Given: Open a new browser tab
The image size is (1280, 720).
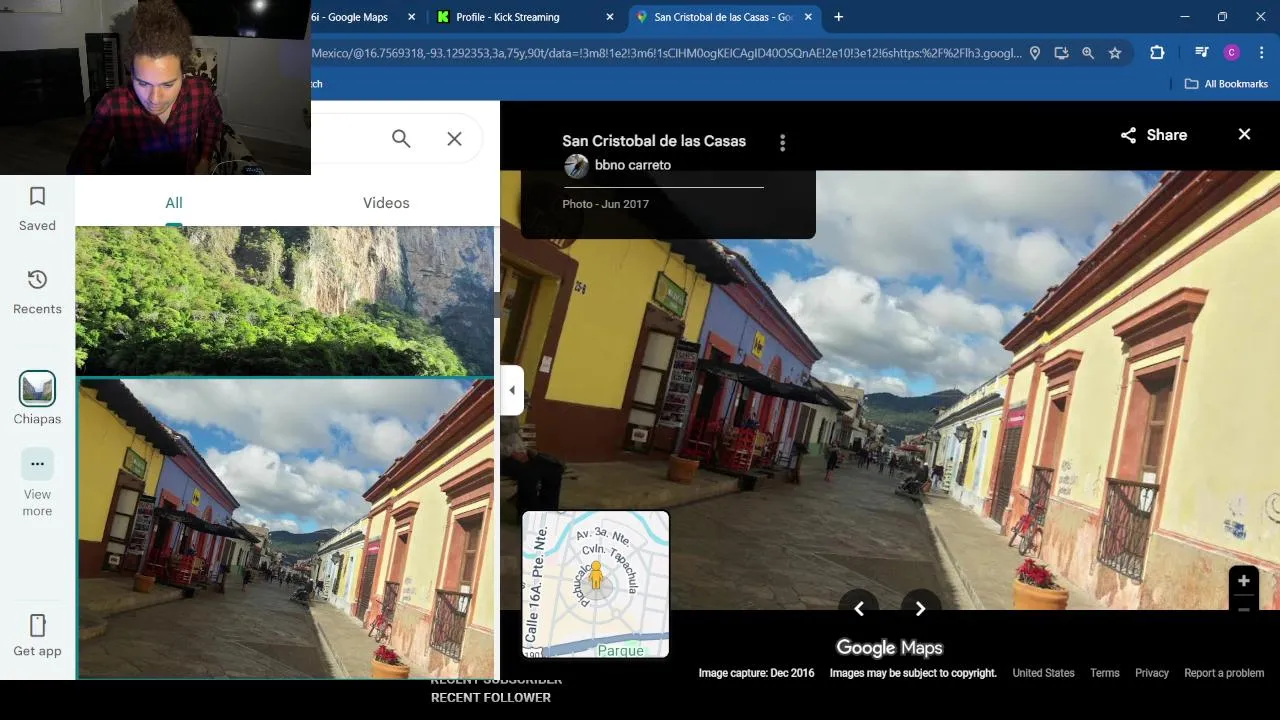Looking at the screenshot, I should pyautogui.click(x=838, y=17).
